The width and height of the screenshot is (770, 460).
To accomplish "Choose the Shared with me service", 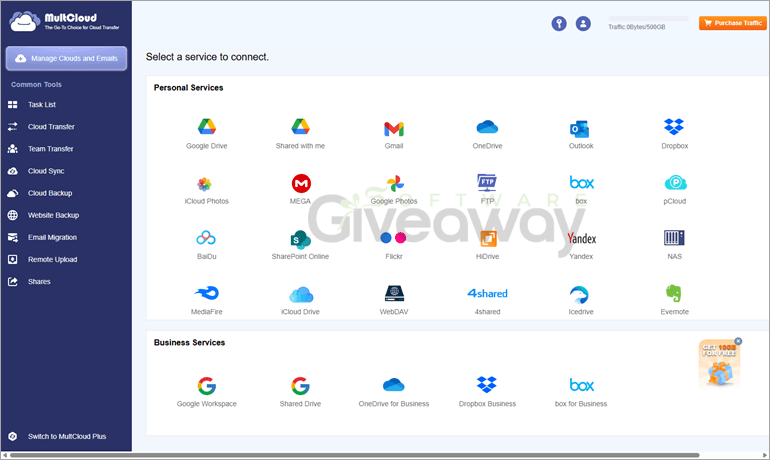I will (300, 127).
